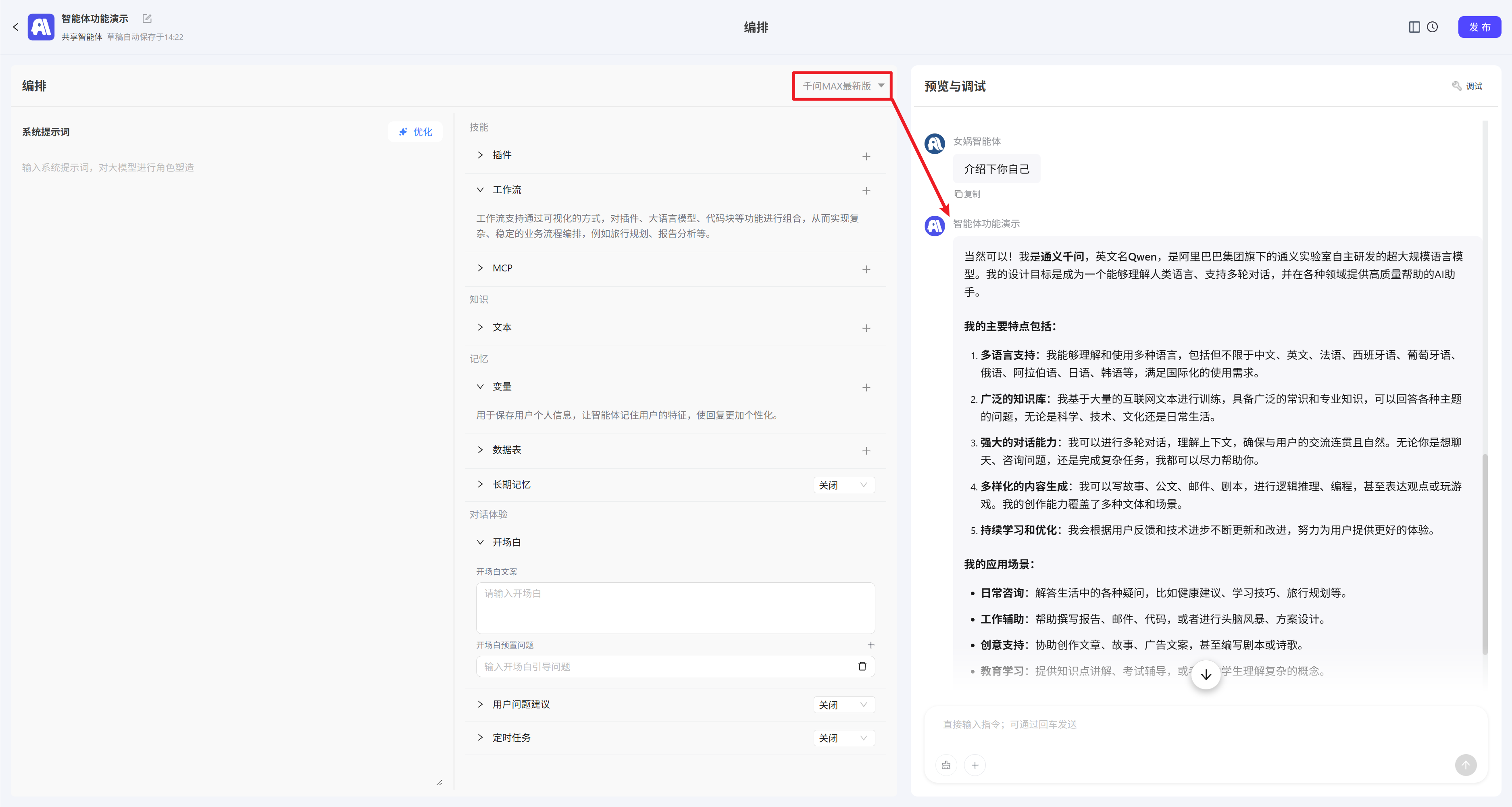Add a new plugin with plus icon

(x=866, y=156)
